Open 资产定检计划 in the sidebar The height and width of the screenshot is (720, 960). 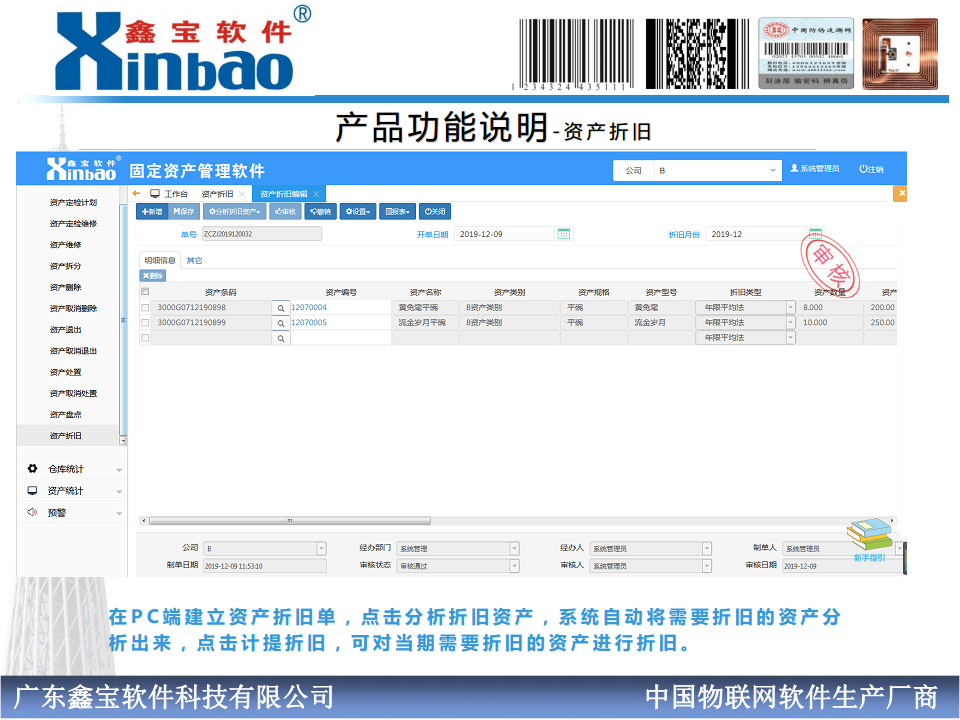coord(73,202)
